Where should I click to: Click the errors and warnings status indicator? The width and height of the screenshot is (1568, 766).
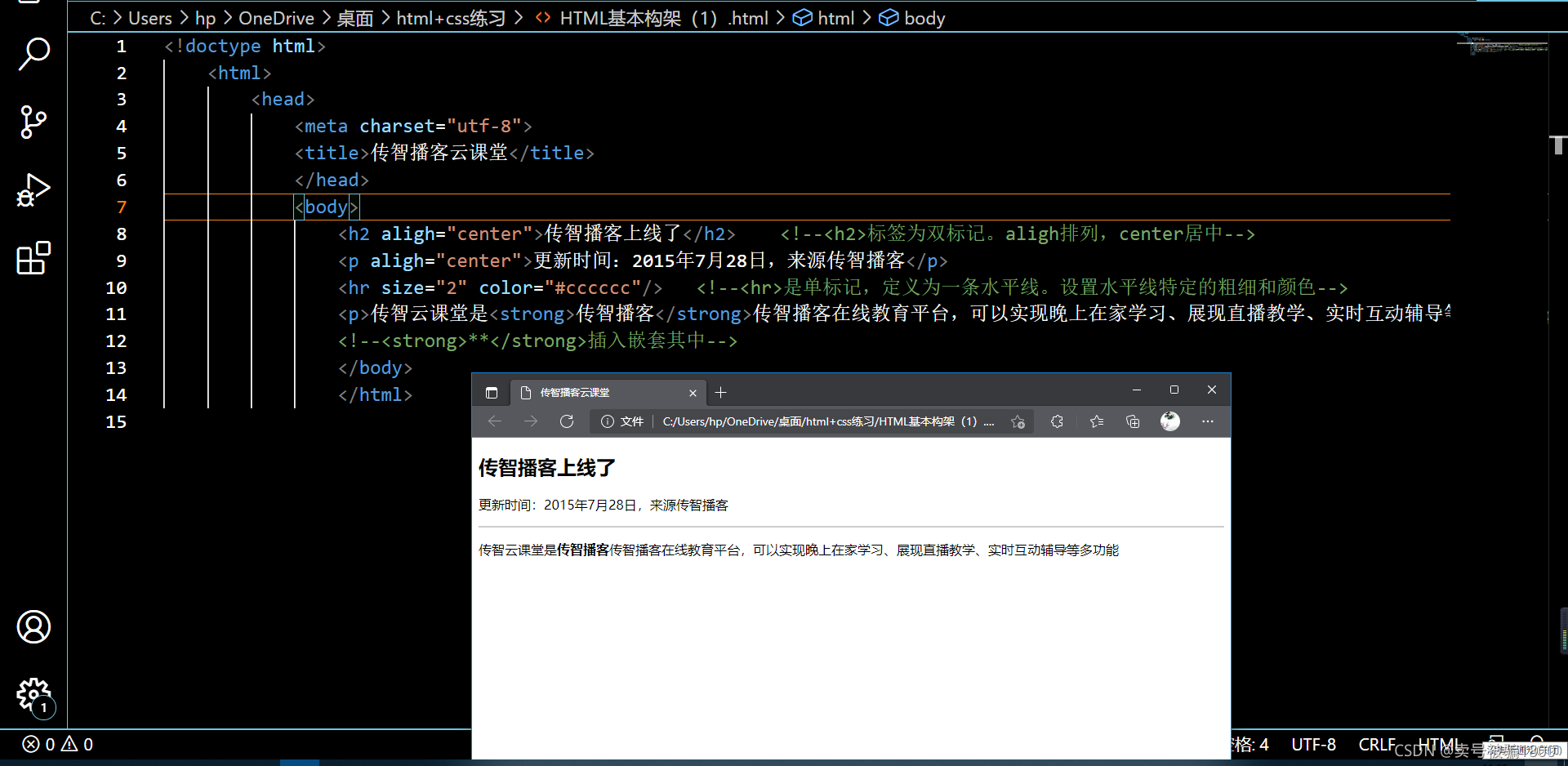pos(57,744)
